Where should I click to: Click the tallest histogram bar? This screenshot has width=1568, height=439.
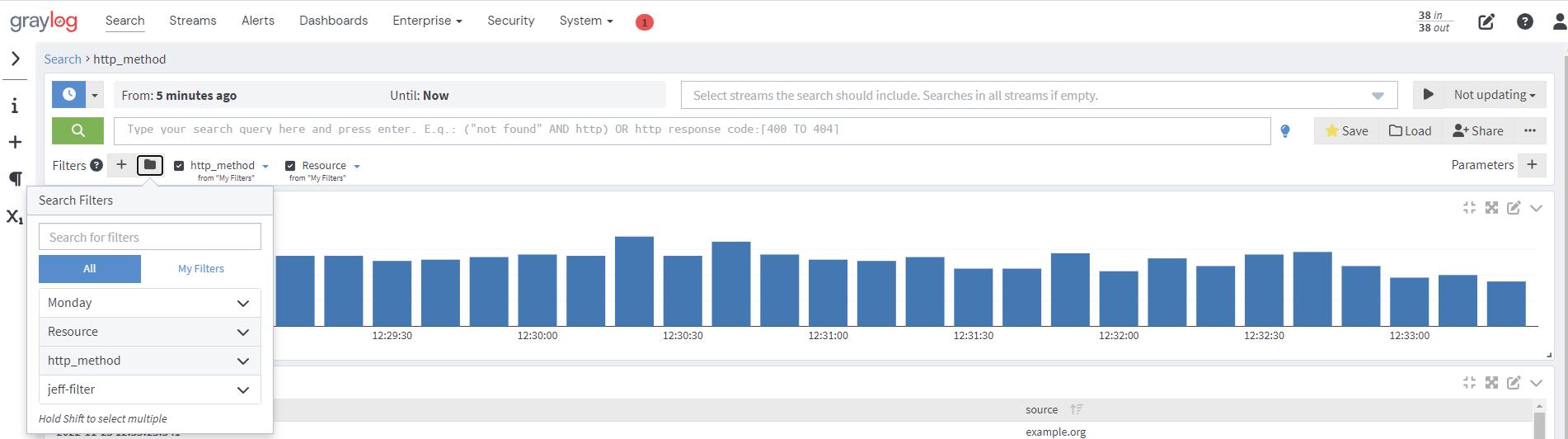tap(634, 281)
